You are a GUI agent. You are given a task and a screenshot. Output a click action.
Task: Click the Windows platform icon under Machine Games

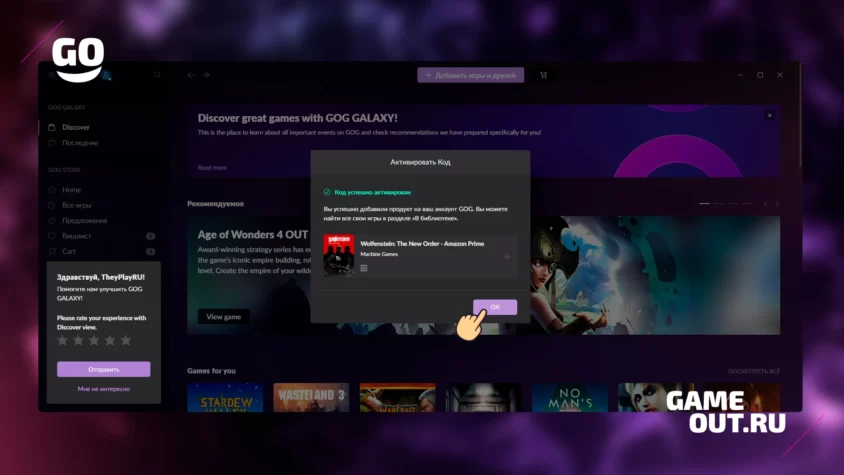click(x=364, y=268)
